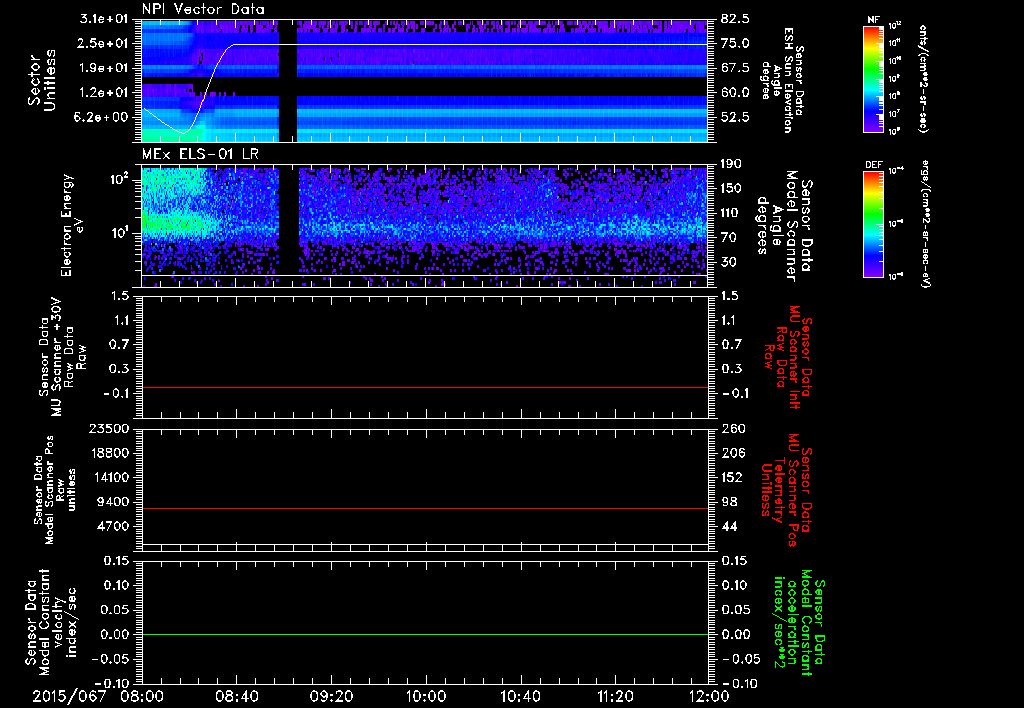This screenshot has width=1024, height=708.
Task: Click the 190 scanner angle tick
Action: point(731,164)
